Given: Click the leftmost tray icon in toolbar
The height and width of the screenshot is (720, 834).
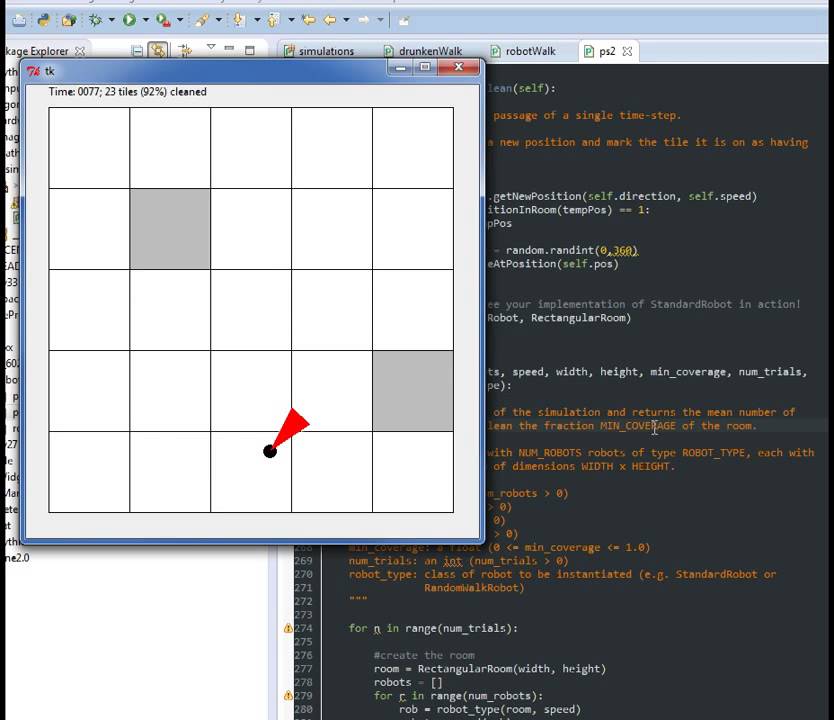Looking at the screenshot, I should tap(19, 21).
